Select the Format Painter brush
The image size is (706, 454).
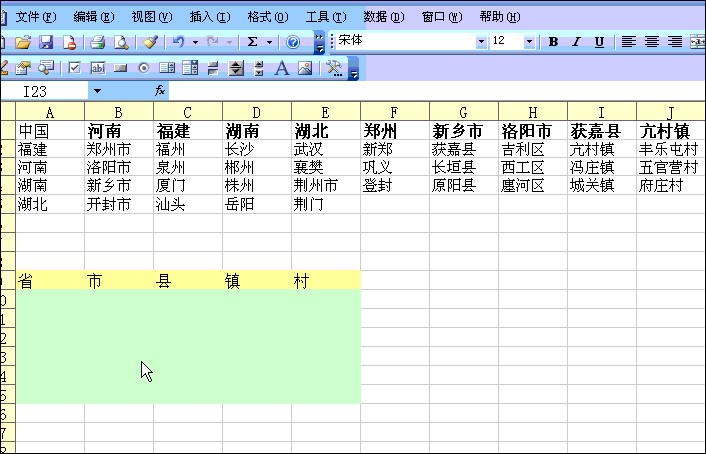150,42
